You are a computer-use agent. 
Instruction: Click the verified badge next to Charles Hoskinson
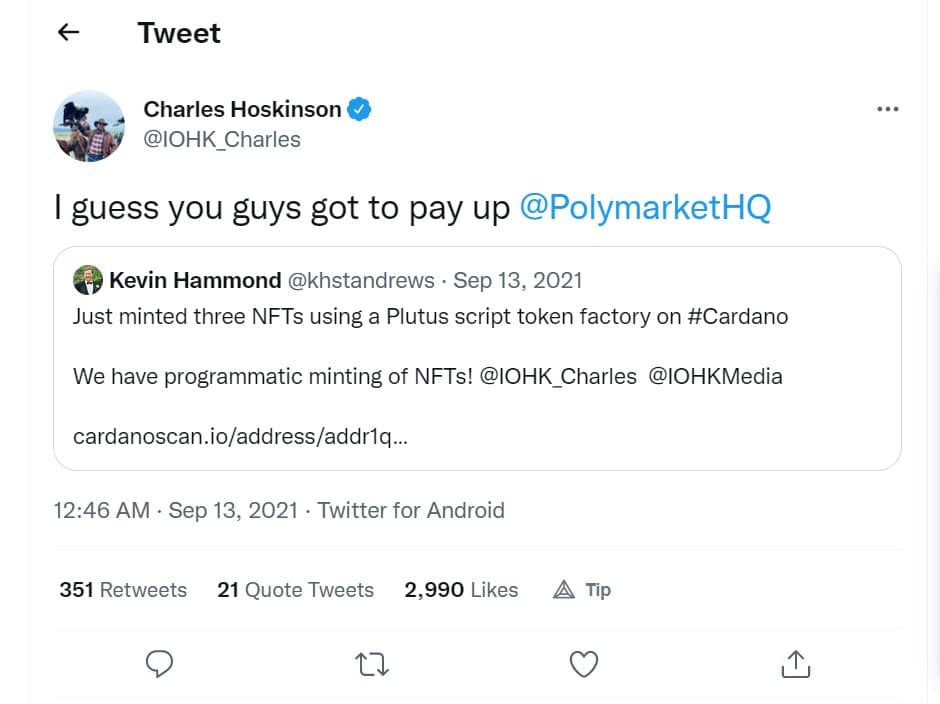pos(360,109)
